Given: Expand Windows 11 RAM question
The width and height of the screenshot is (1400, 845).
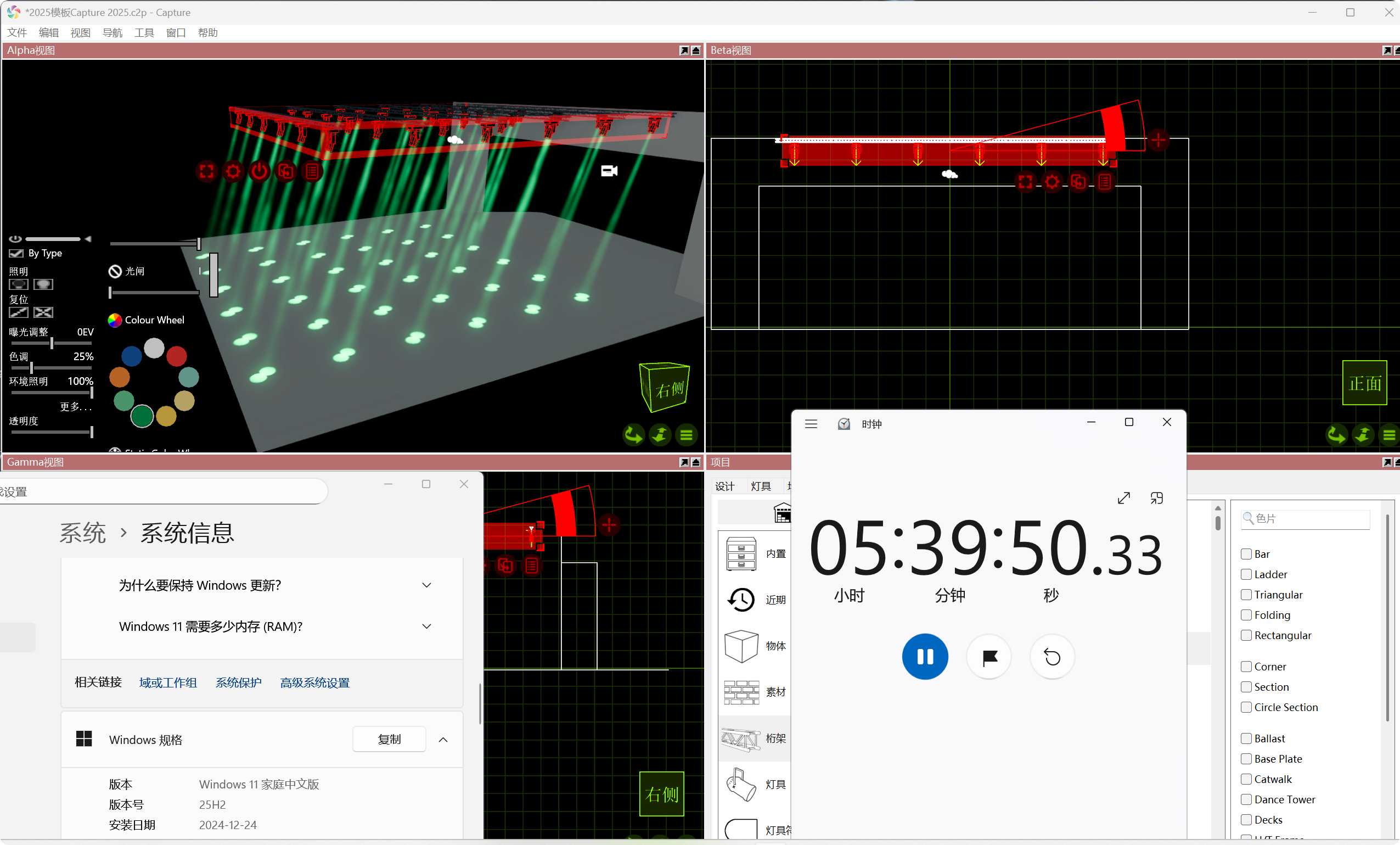Looking at the screenshot, I should coord(427,626).
